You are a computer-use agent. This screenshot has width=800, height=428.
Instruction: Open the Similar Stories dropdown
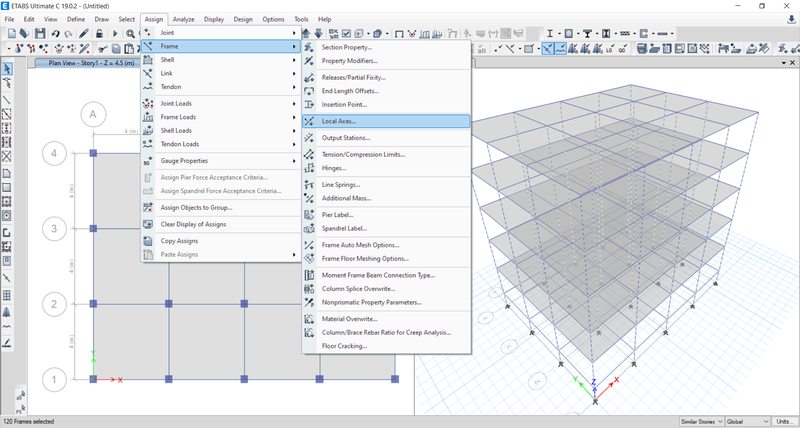(x=701, y=421)
